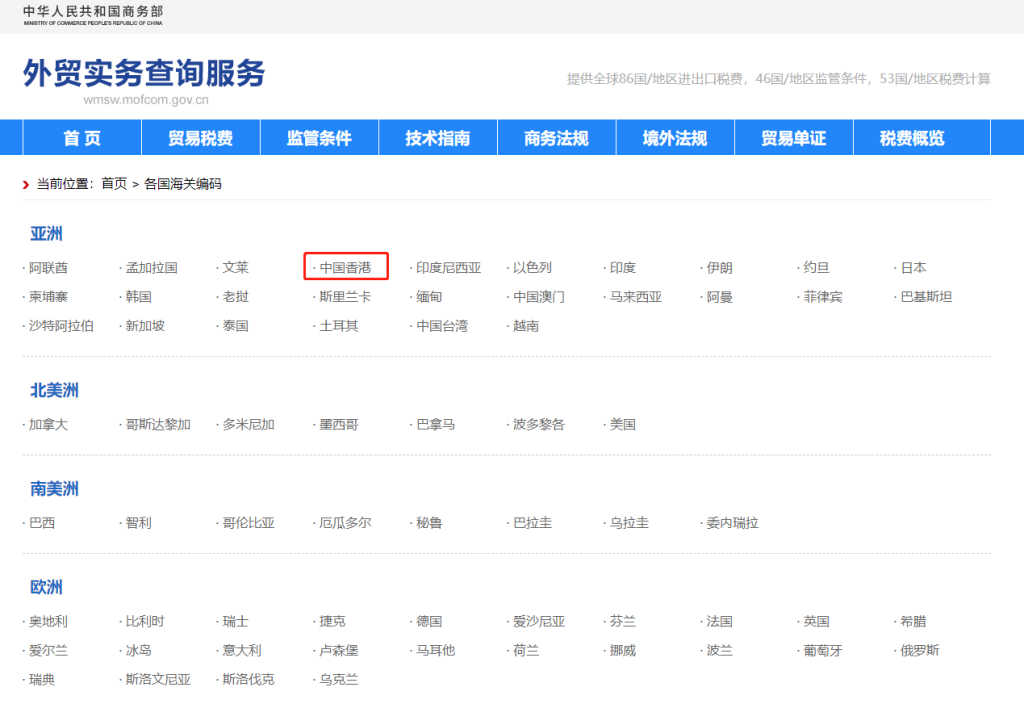Viewport: 1024px width, 704px height.
Task: Click the 缅甸 link
Action: [x=429, y=296]
